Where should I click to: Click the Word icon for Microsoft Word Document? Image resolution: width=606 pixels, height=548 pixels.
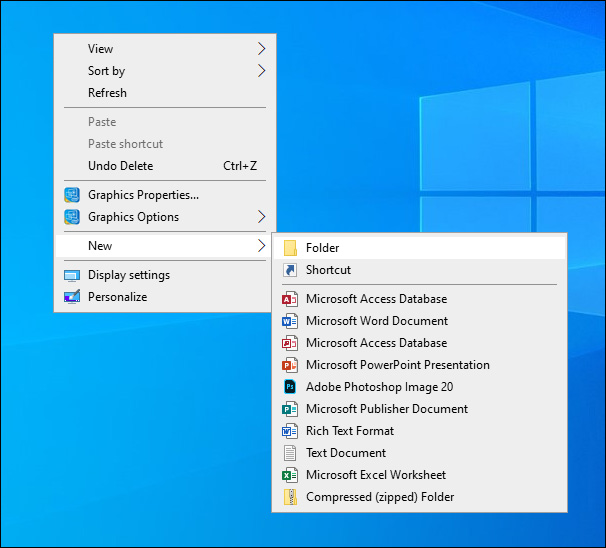point(290,321)
